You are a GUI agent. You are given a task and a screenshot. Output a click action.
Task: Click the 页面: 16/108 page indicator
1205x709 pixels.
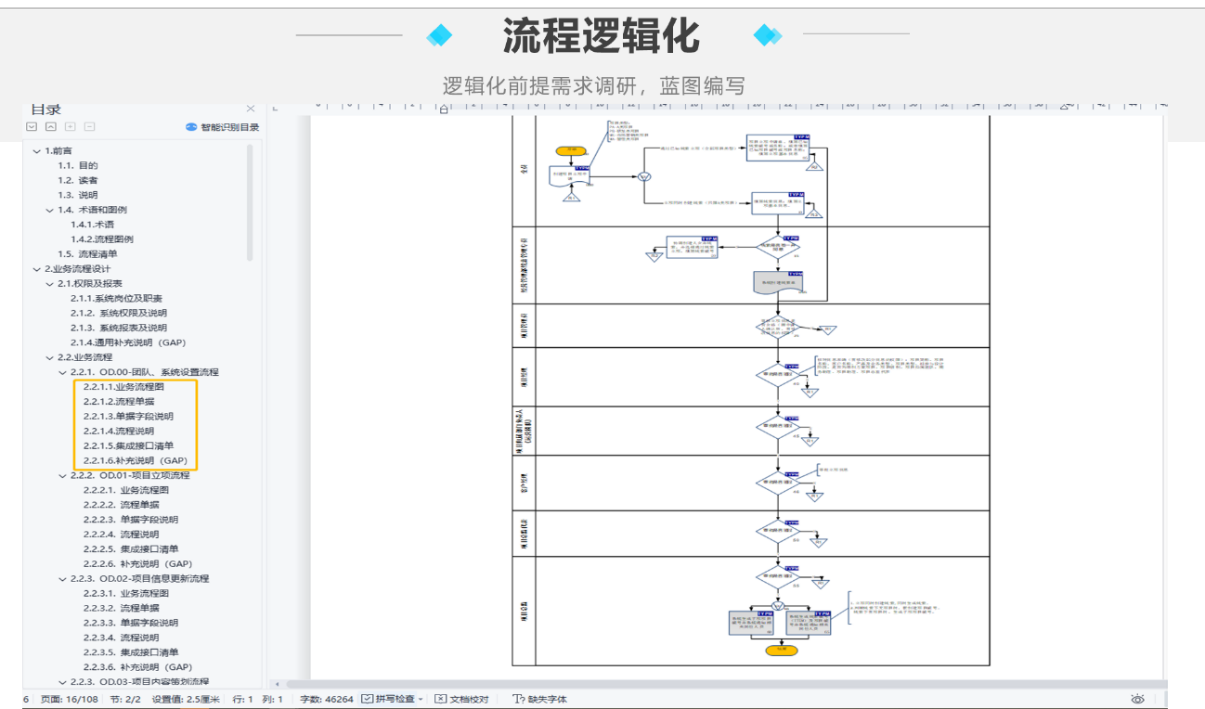(x=69, y=699)
